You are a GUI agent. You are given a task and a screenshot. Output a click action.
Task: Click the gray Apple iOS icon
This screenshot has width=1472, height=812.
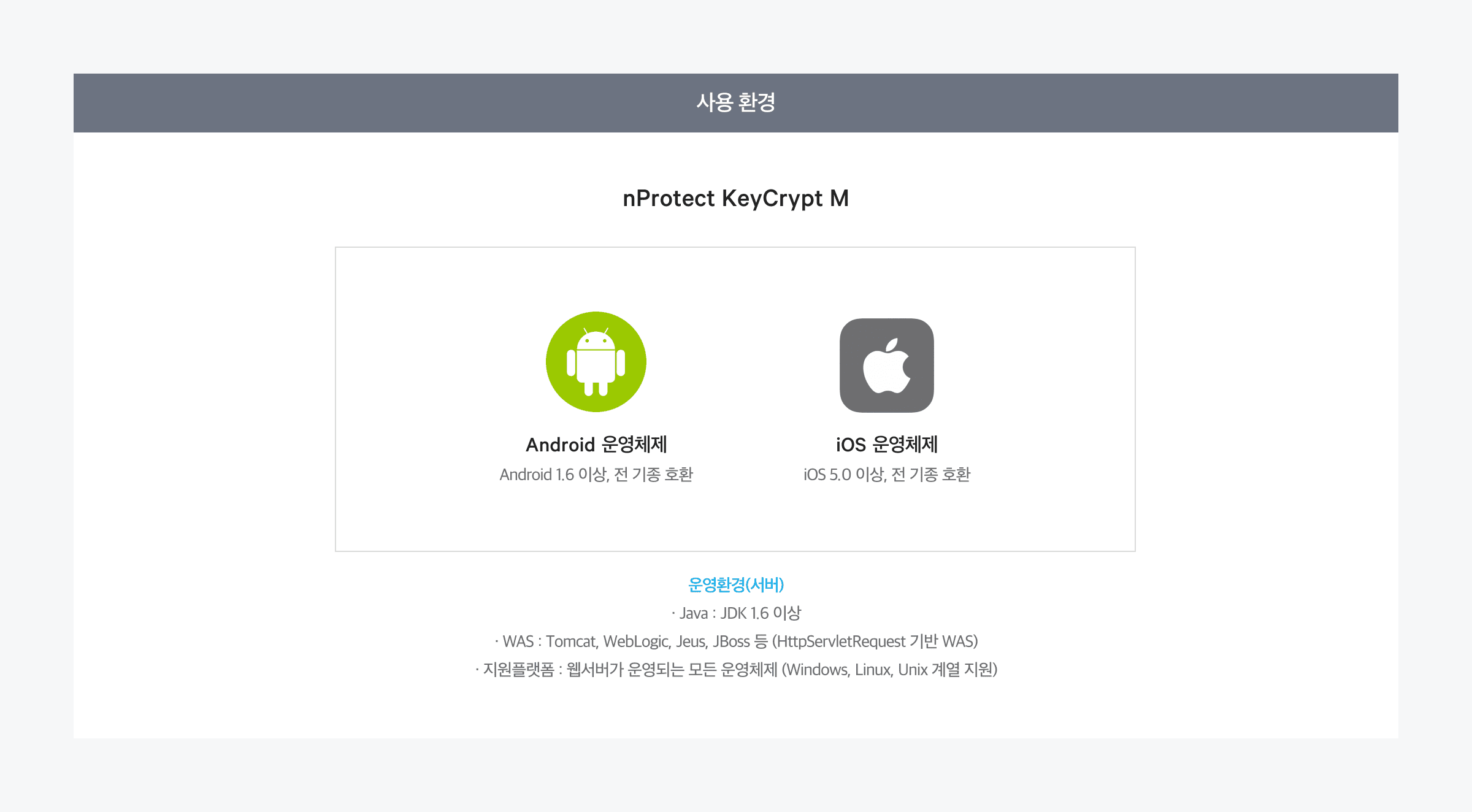click(886, 365)
